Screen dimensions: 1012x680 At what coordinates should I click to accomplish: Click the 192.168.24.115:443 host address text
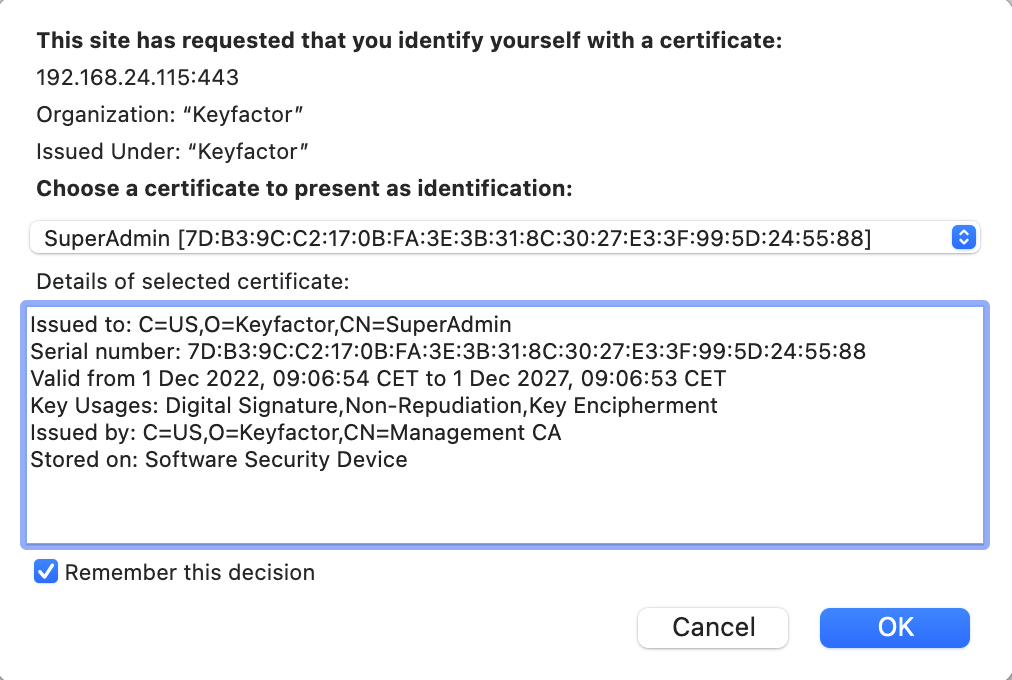coord(137,78)
